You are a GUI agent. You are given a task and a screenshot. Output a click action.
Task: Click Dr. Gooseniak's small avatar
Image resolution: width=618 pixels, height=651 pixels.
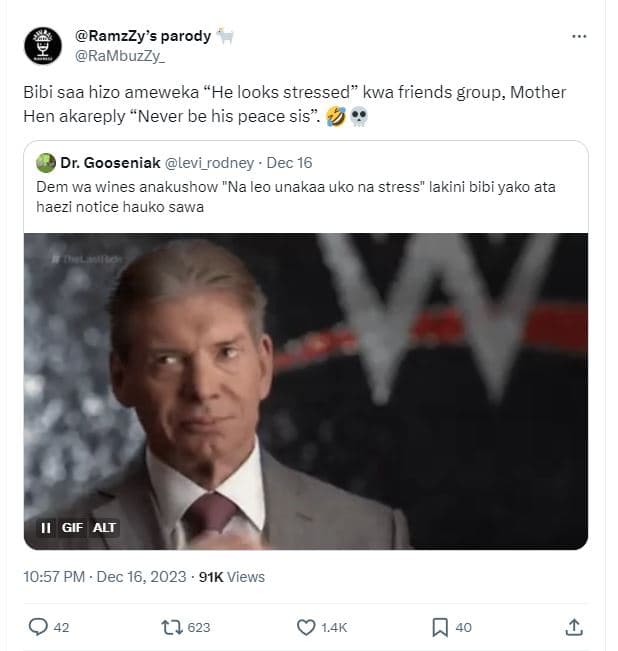(45, 162)
